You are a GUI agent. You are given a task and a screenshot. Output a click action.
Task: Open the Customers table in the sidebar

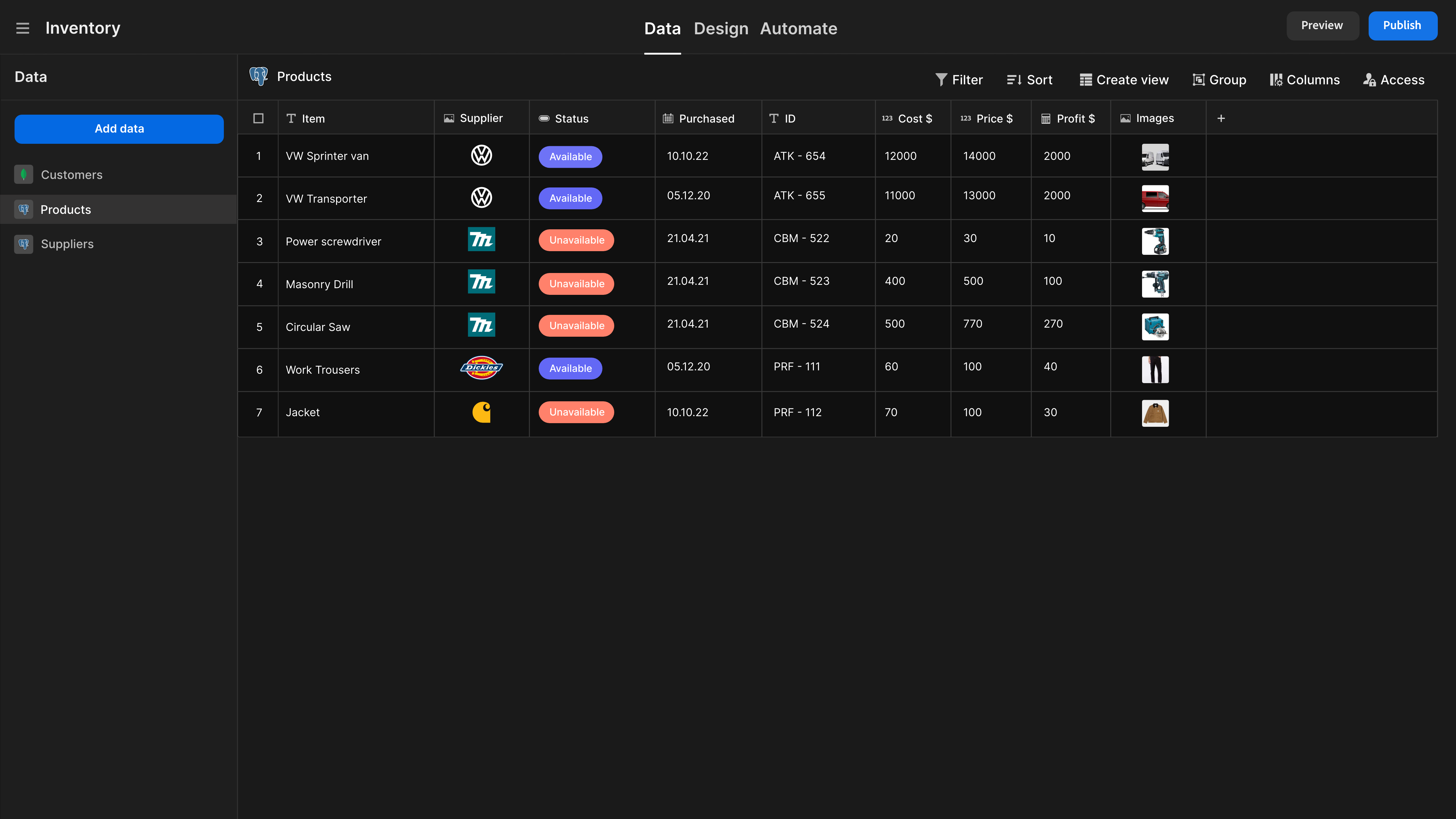[71, 174]
